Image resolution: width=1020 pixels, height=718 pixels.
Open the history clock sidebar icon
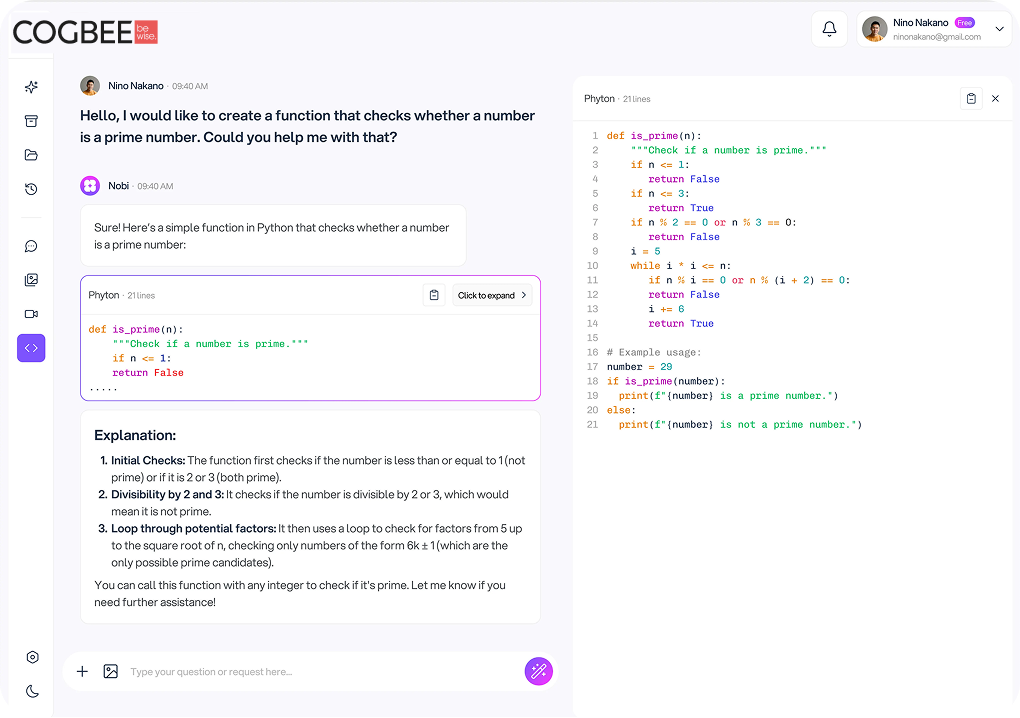click(31, 189)
